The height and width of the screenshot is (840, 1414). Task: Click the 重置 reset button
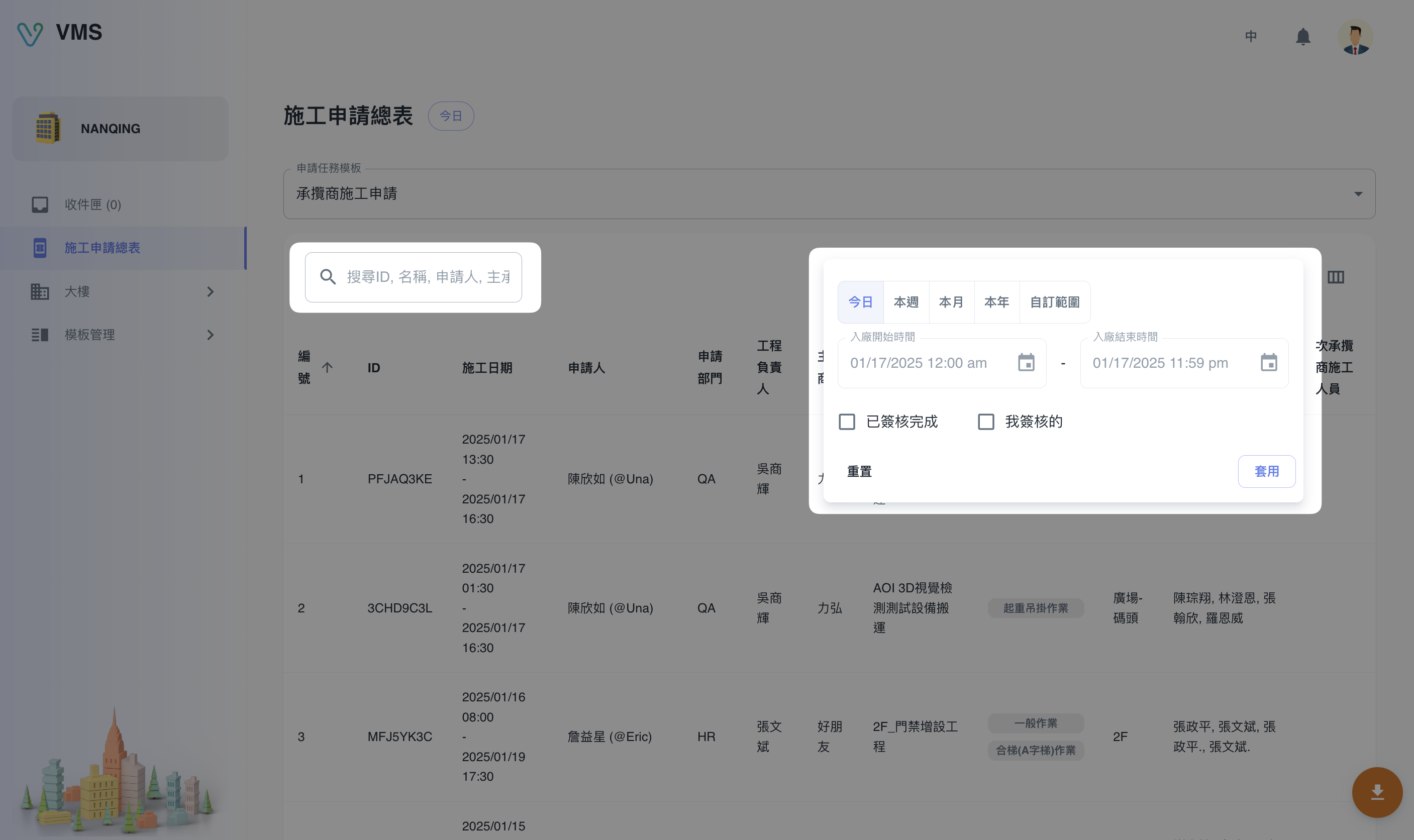859,471
